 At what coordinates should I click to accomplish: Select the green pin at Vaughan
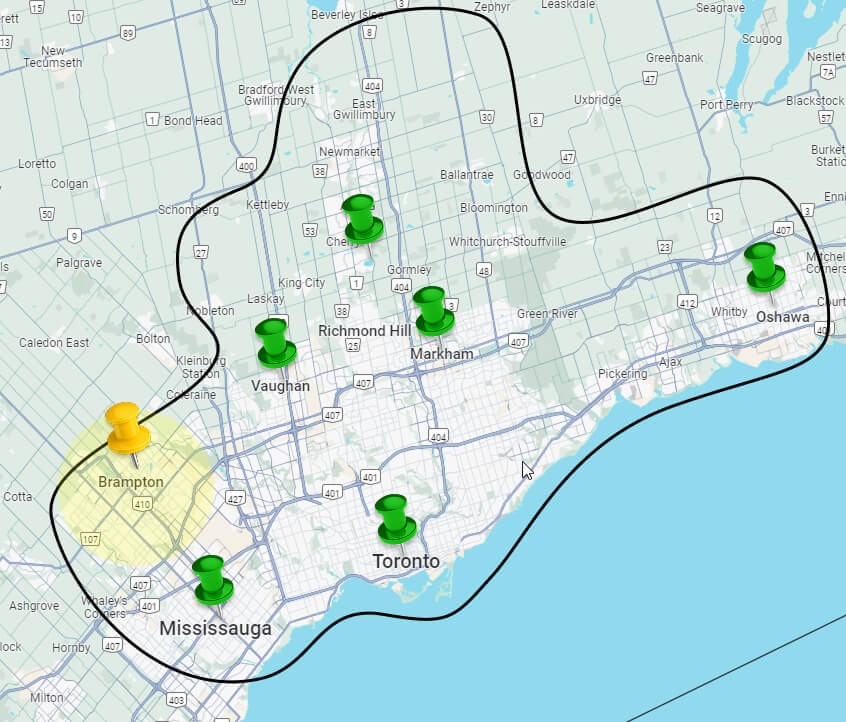274,341
